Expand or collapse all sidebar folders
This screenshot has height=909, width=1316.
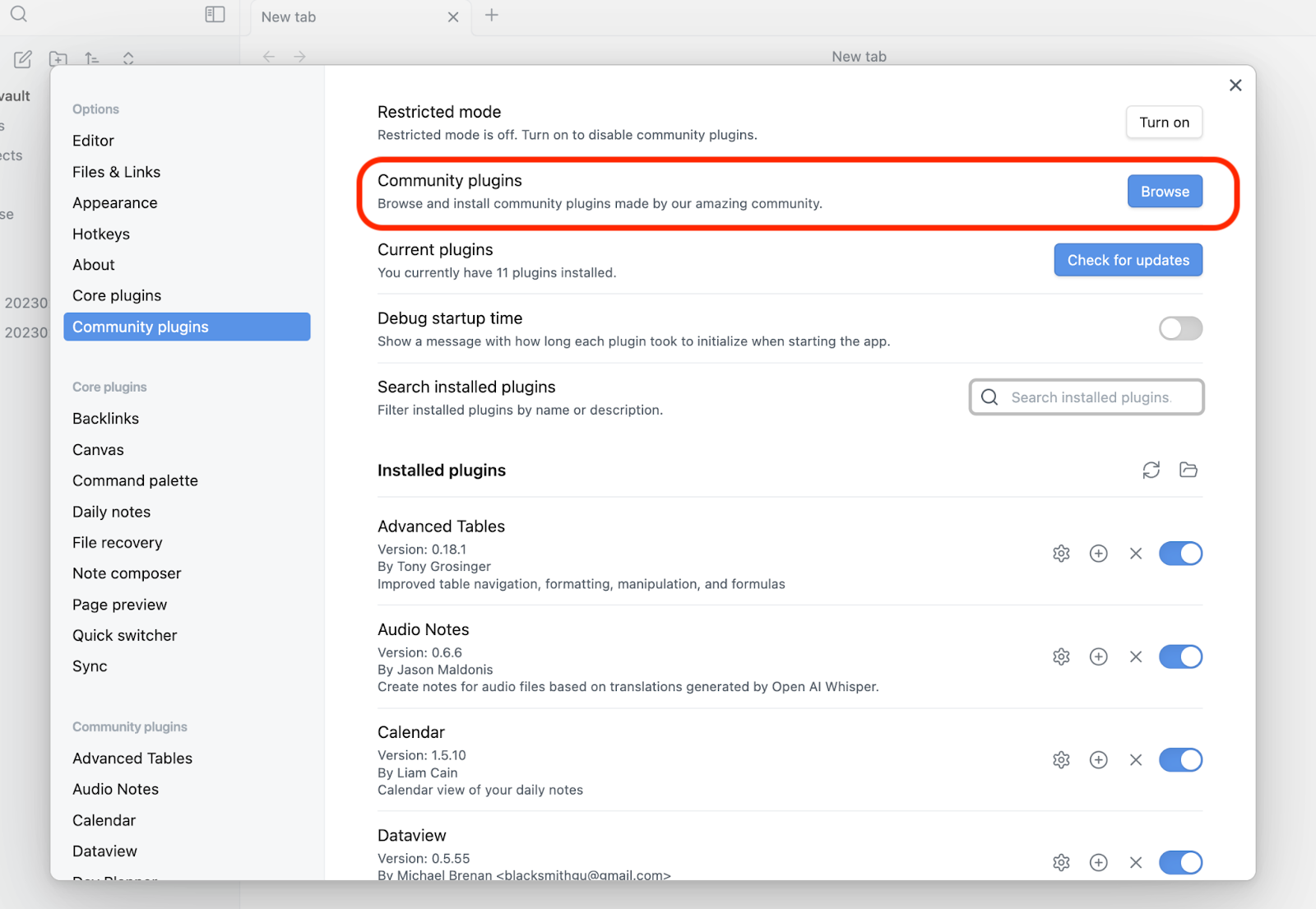click(x=128, y=58)
